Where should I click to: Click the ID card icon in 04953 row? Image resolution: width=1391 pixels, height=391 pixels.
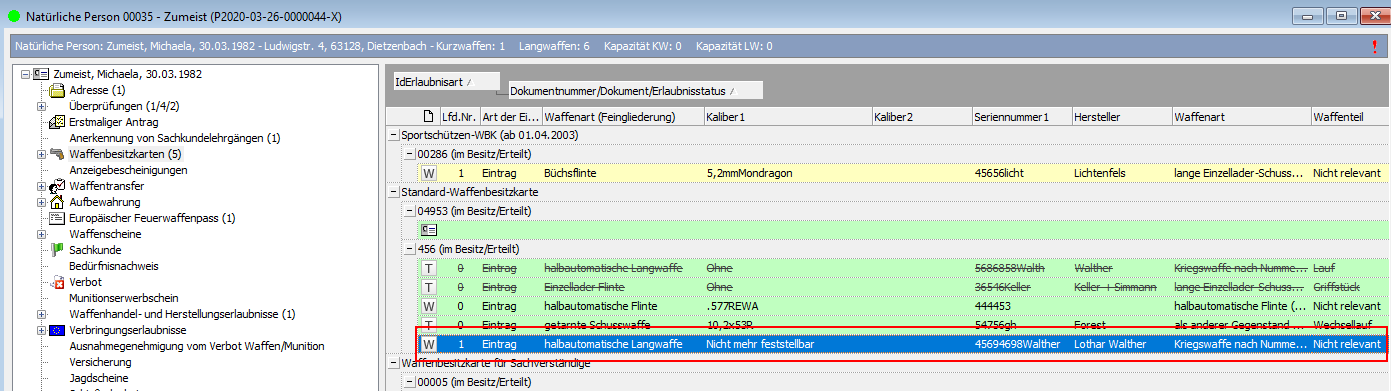[429, 229]
